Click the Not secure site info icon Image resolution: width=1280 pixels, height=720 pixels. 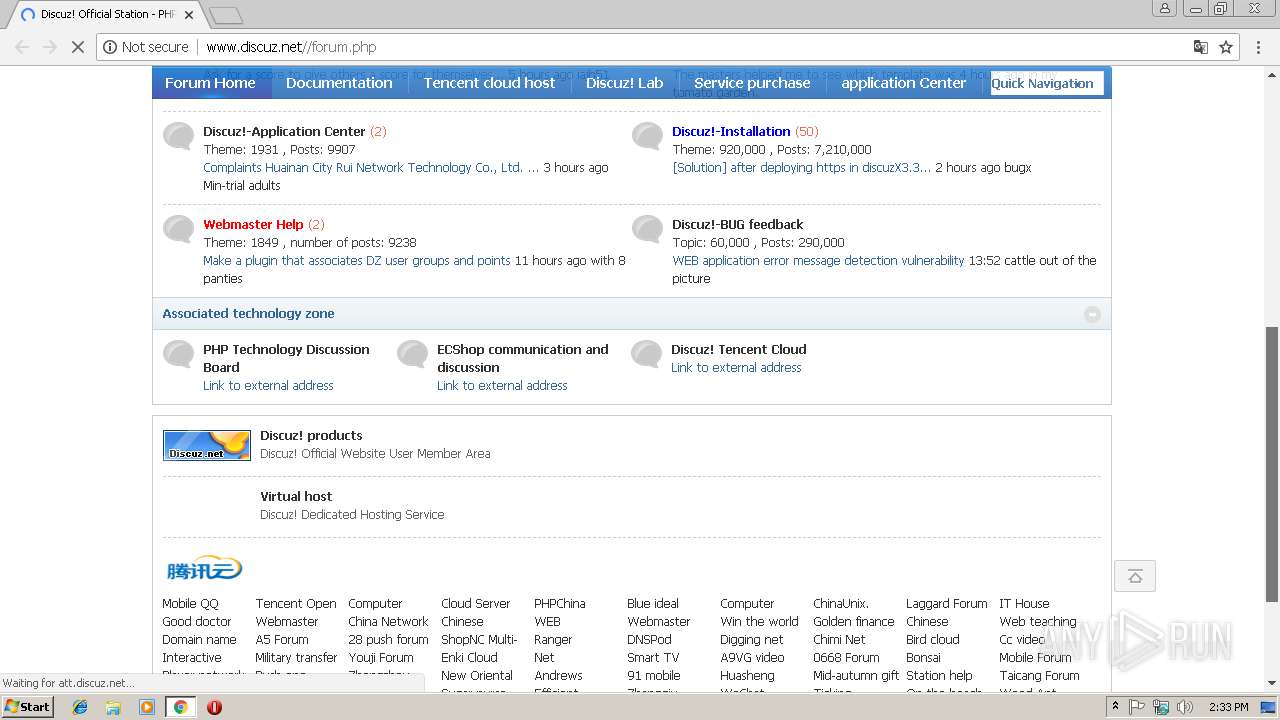110,47
